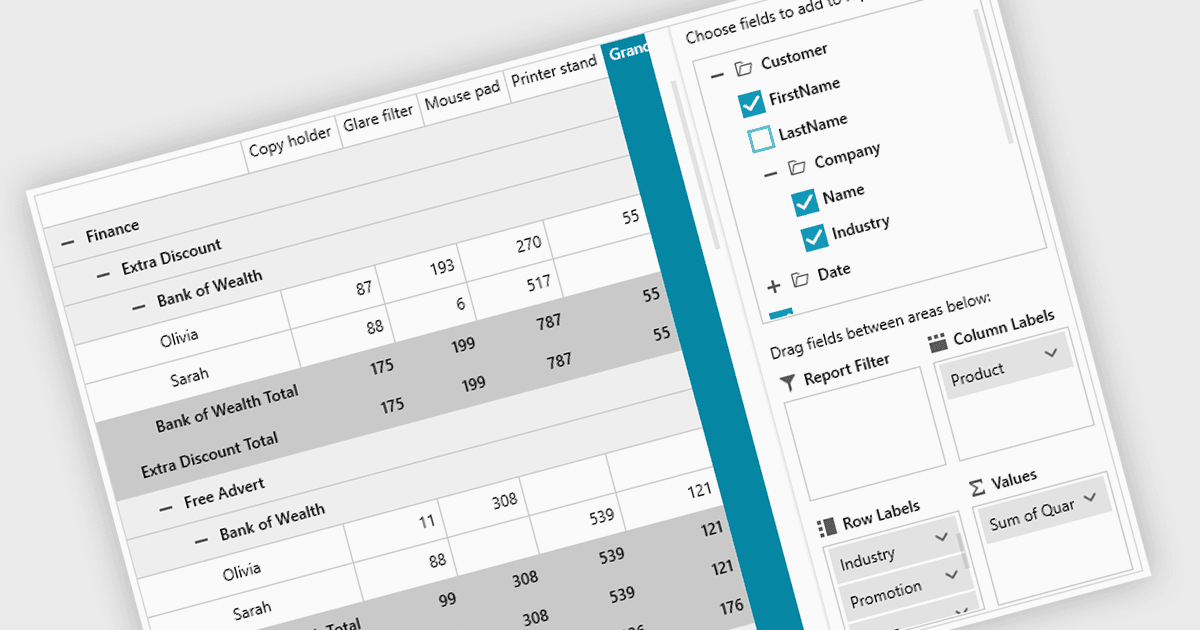Screen dimensions: 1200x630
Task: Open the Promotion row label dropdown
Action: pyautogui.click(x=950, y=576)
